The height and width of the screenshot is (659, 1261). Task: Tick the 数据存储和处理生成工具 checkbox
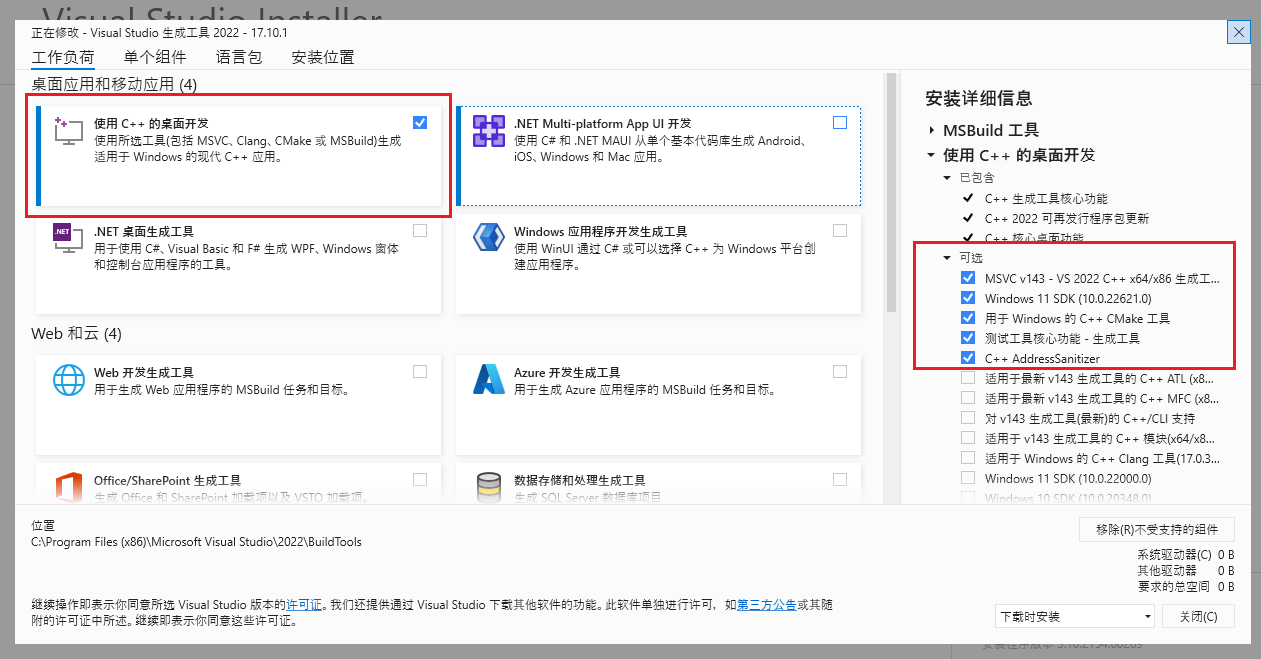click(840, 479)
